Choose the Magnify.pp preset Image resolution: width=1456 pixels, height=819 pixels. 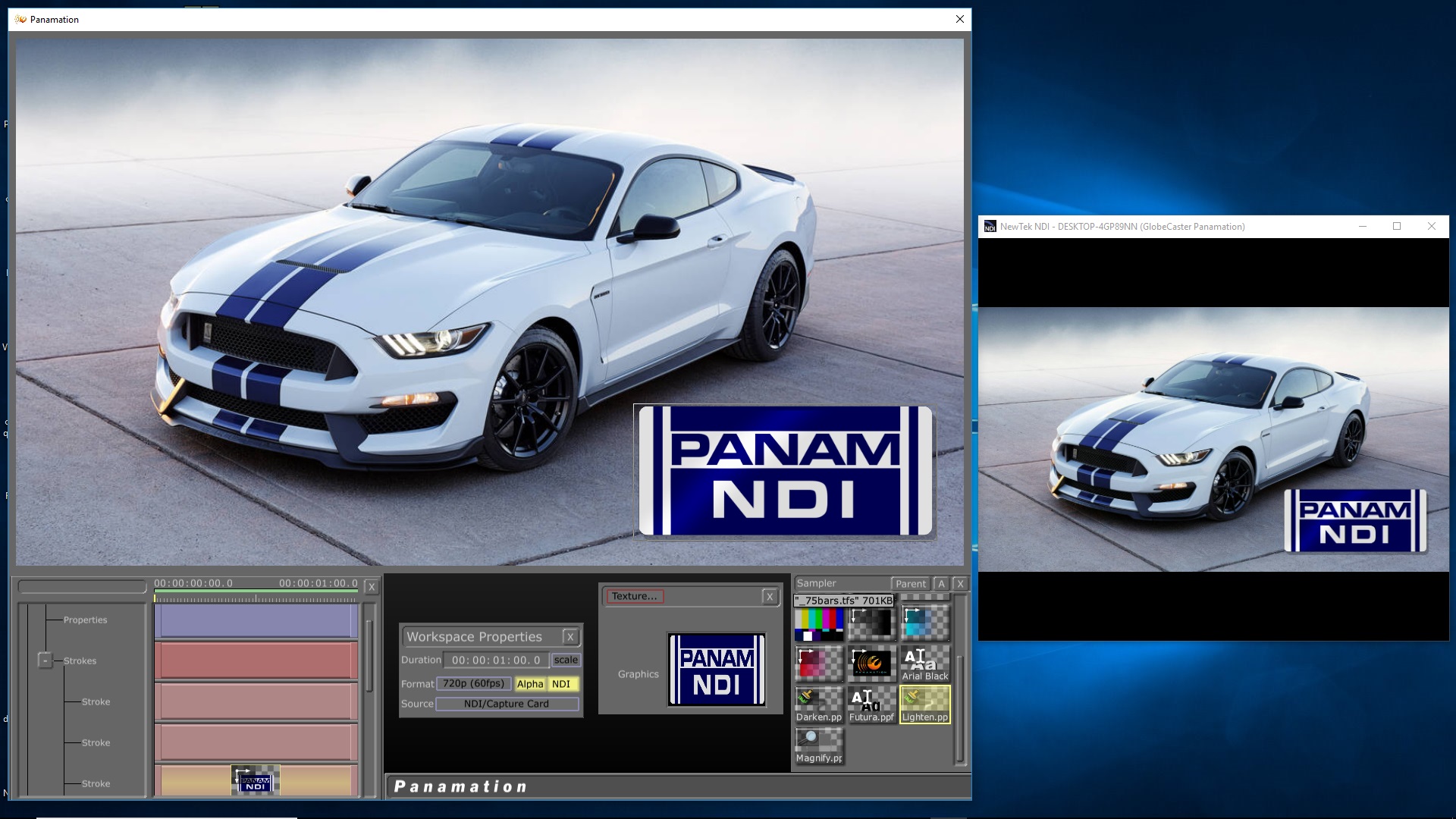coord(818,746)
